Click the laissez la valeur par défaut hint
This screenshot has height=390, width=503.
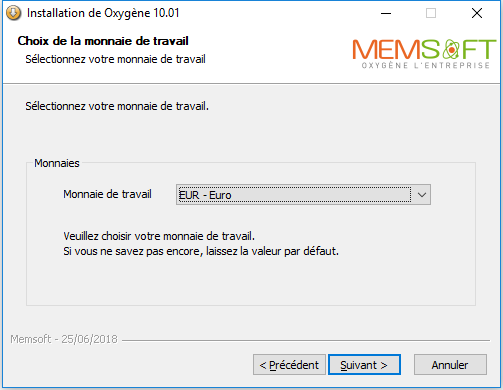(x=272, y=251)
